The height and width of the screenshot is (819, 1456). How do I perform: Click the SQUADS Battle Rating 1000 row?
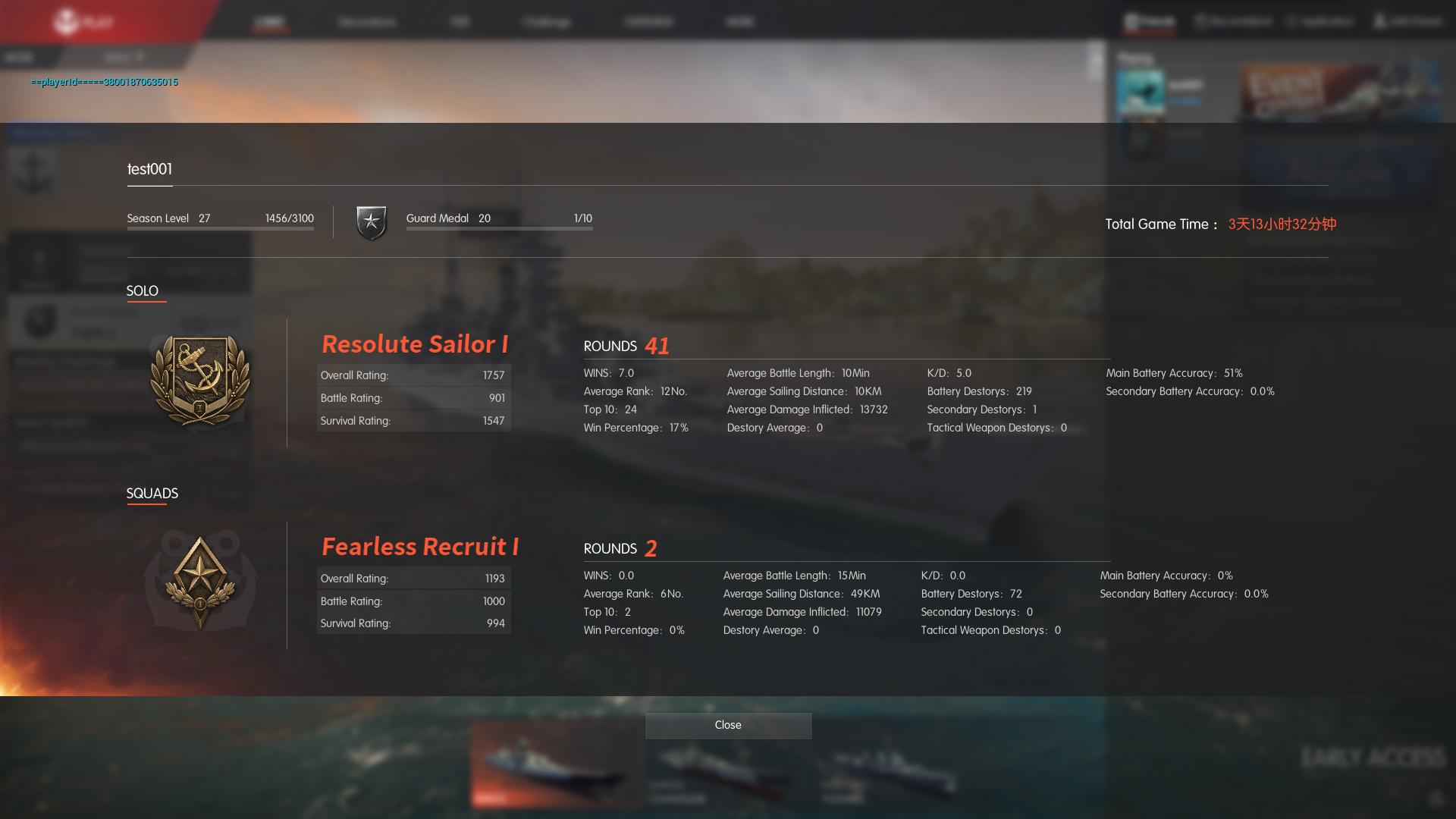point(413,601)
